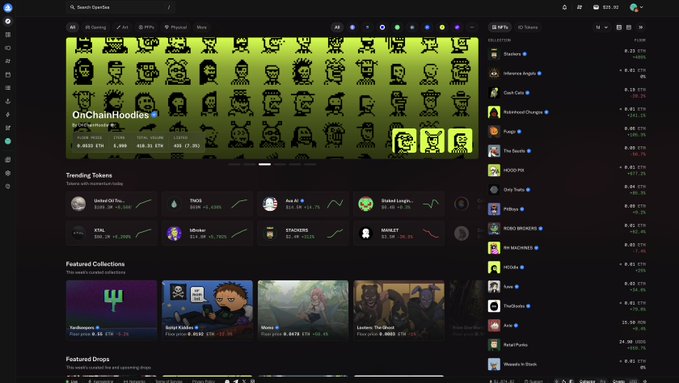The height and width of the screenshot is (383, 679).
Task: Open the Weasels In Stock collection row
Action: click(567, 364)
